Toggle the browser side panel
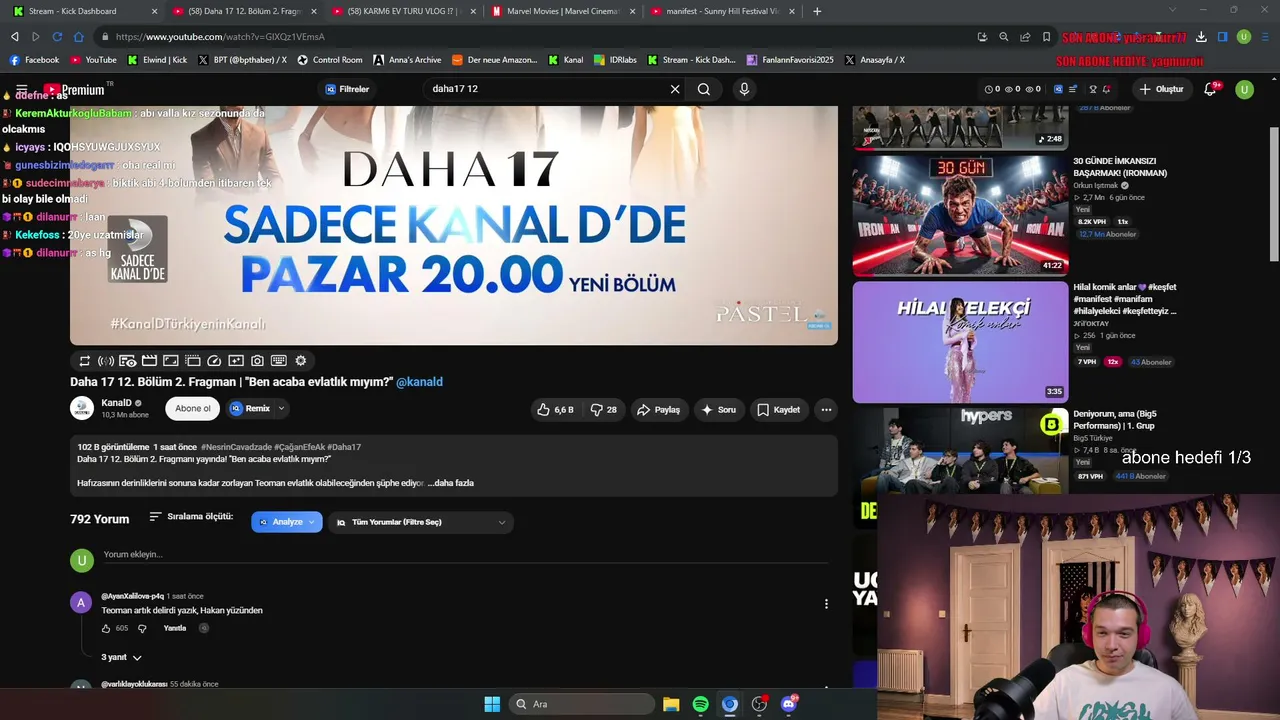This screenshot has width=1280, height=720. tap(1222, 37)
